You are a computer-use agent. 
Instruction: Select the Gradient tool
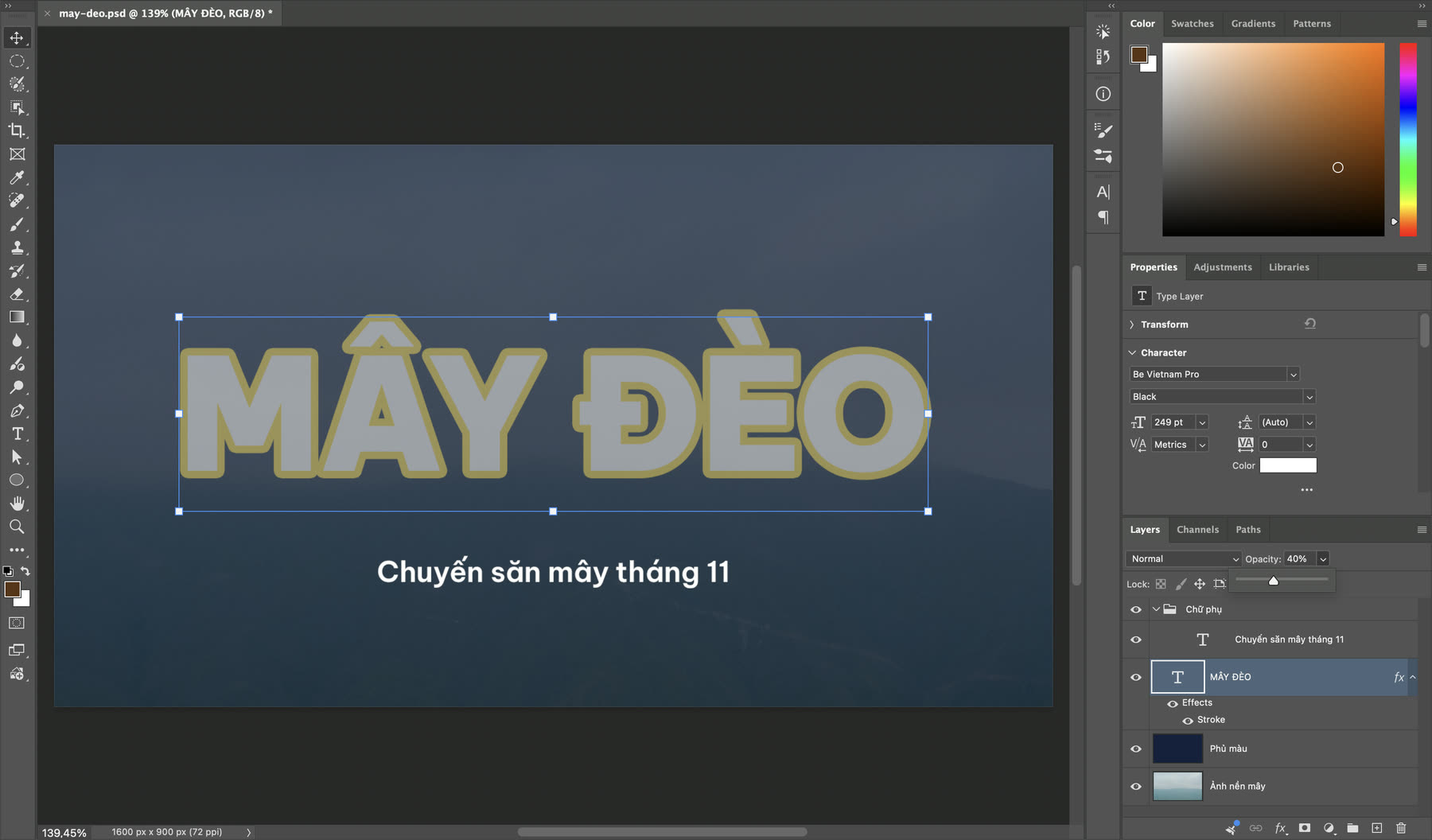tap(17, 317)
